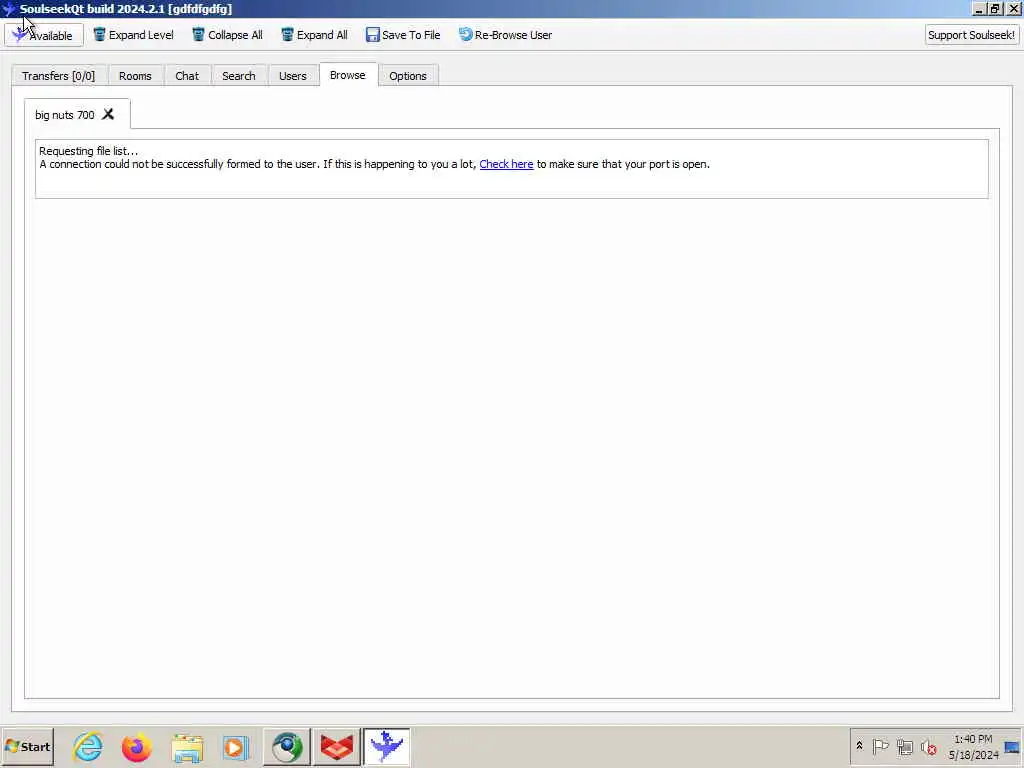Click the Action Center flag icon
The height and width of the screenshot is (768, 1024).
point(880,746)
